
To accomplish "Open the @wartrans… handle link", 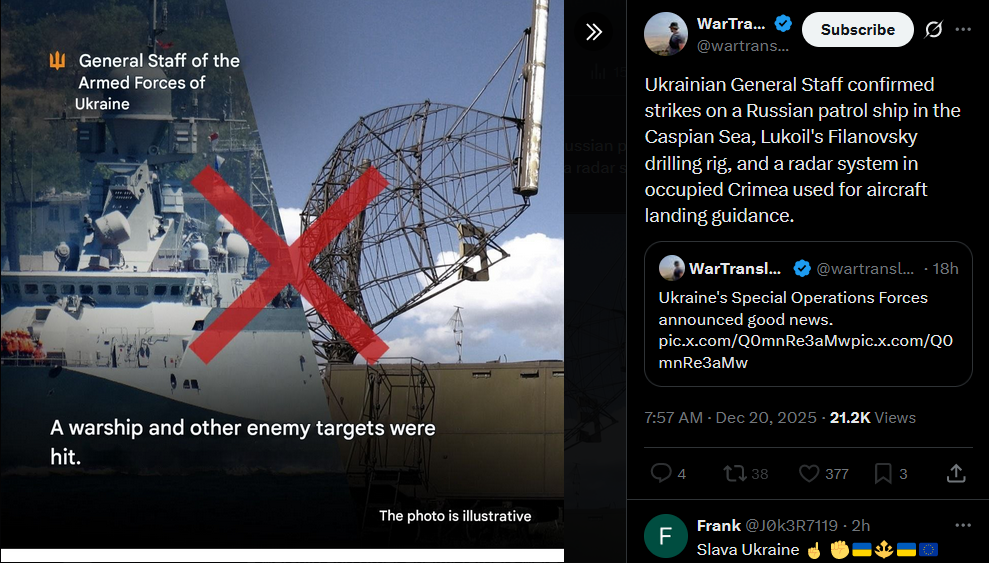I will click(742, 46).
